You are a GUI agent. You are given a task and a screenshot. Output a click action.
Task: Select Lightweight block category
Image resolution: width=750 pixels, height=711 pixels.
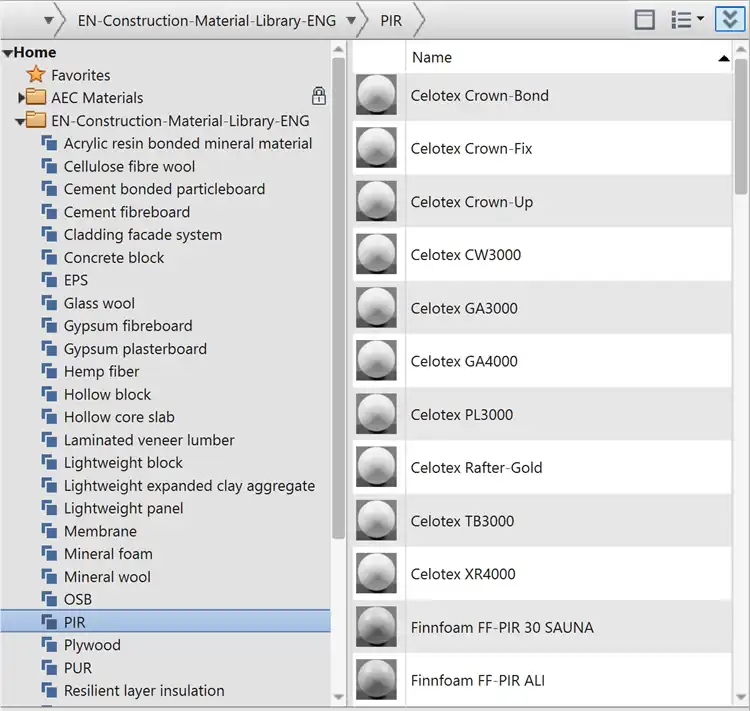pos(123,463)
